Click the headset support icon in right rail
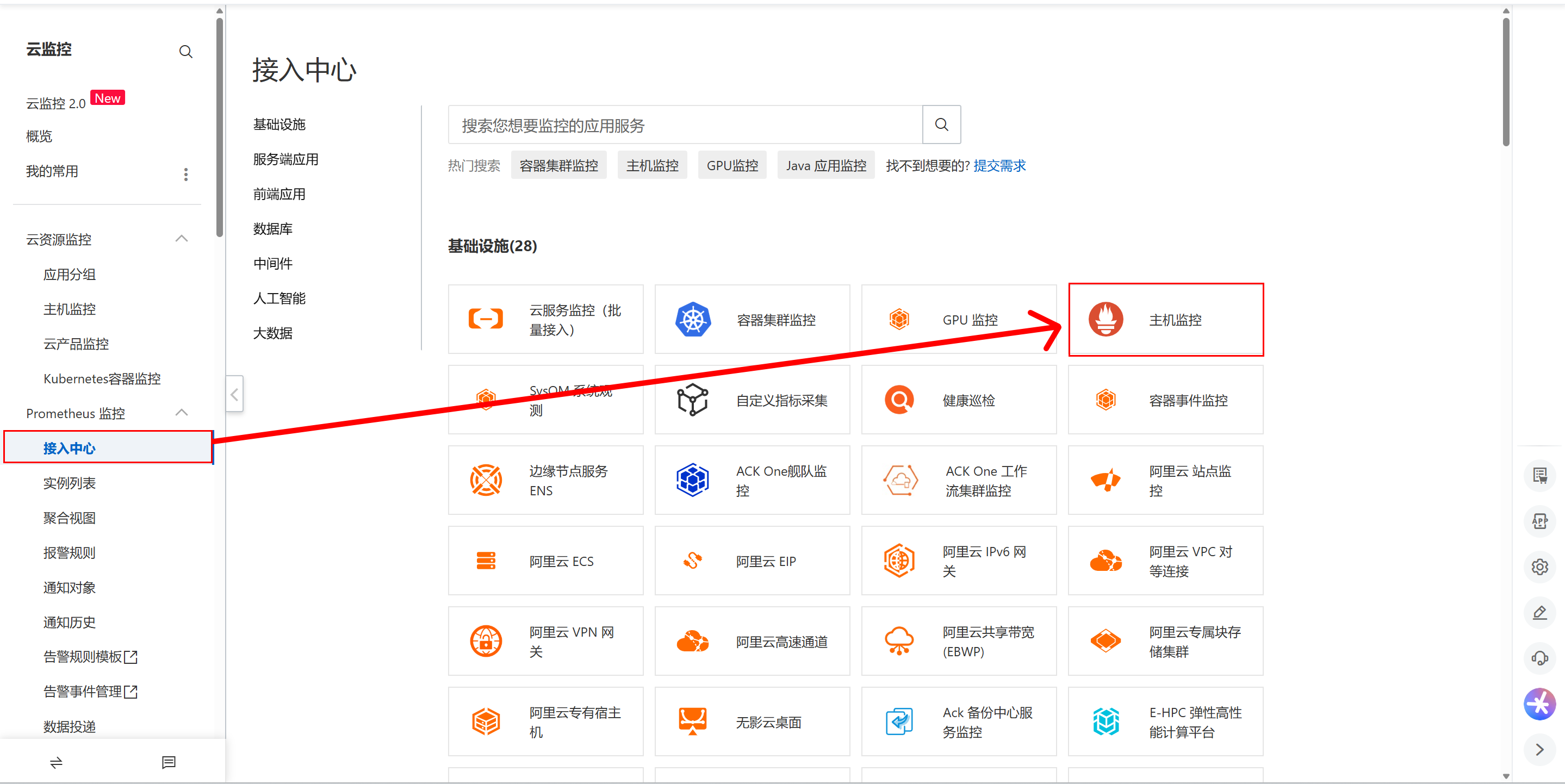 click(1539, 658)
